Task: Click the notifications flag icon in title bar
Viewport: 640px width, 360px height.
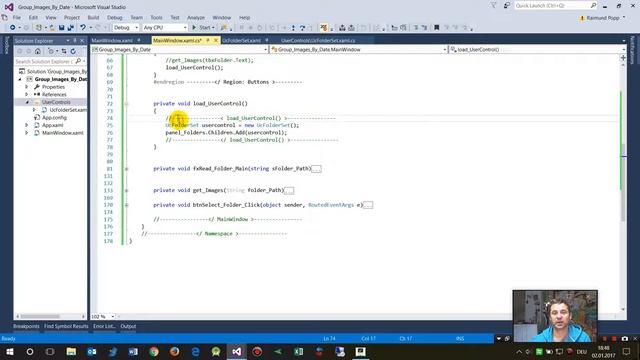Action: 493,5
